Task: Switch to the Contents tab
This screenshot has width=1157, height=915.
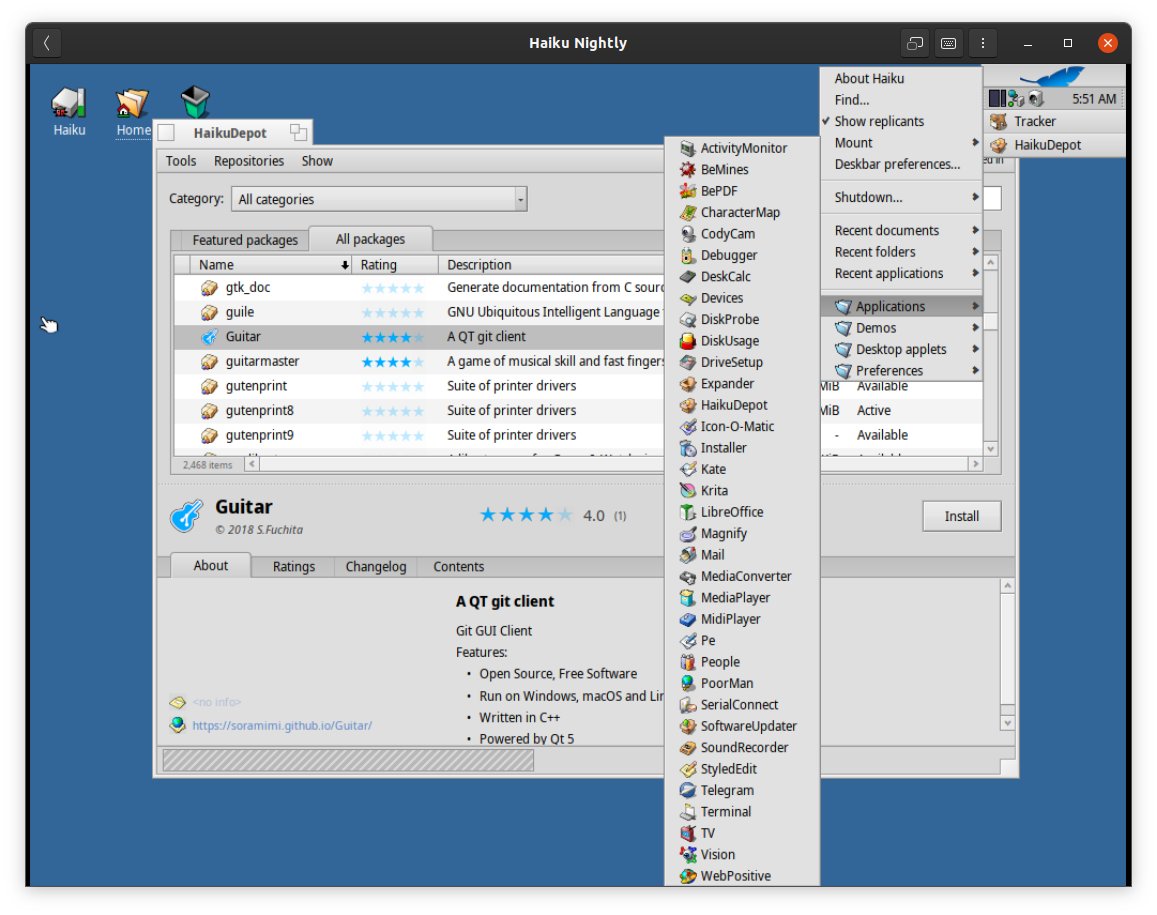Action: coord(458,566)
